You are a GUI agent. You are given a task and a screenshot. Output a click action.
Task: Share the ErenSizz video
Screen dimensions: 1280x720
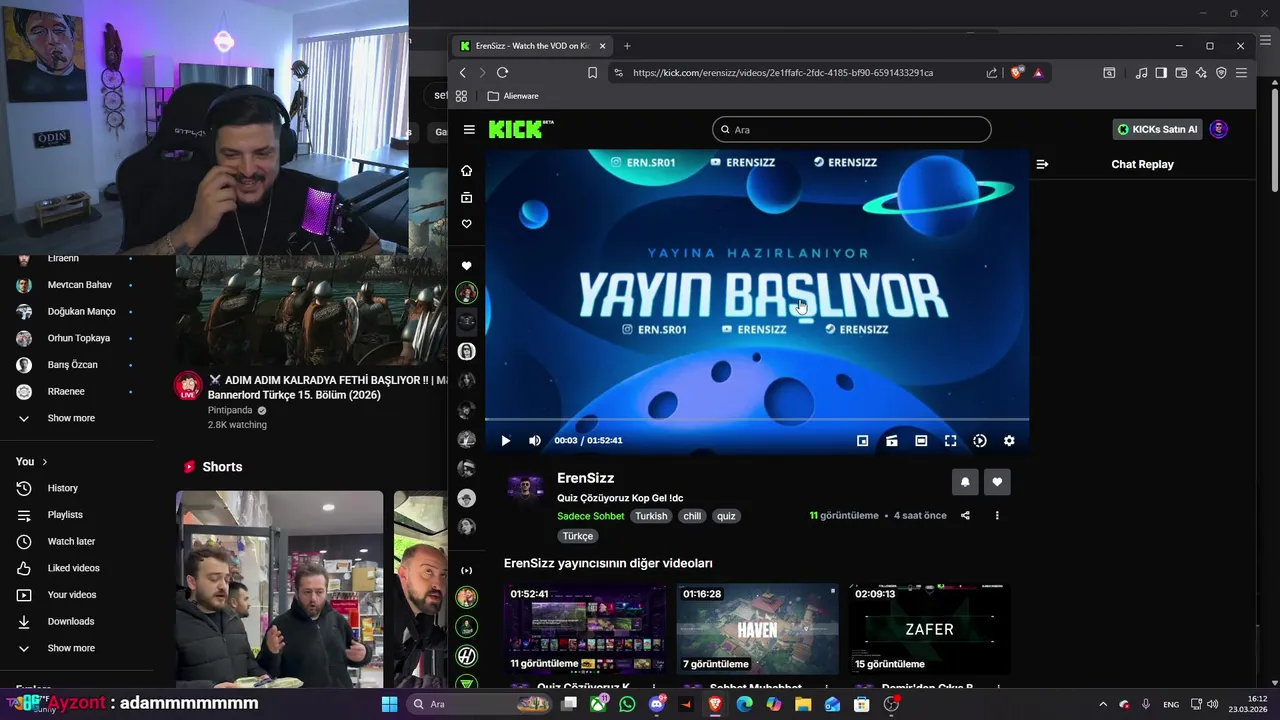(965, 516)
